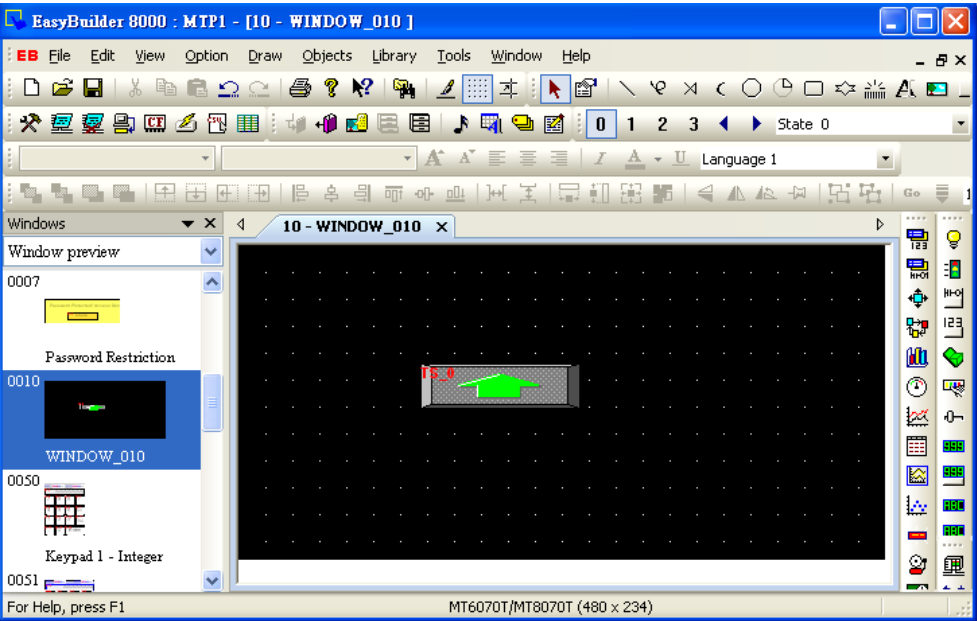The image size is (977, 621).
Task: Select the pie shape tool
Action: pos(783,88)
